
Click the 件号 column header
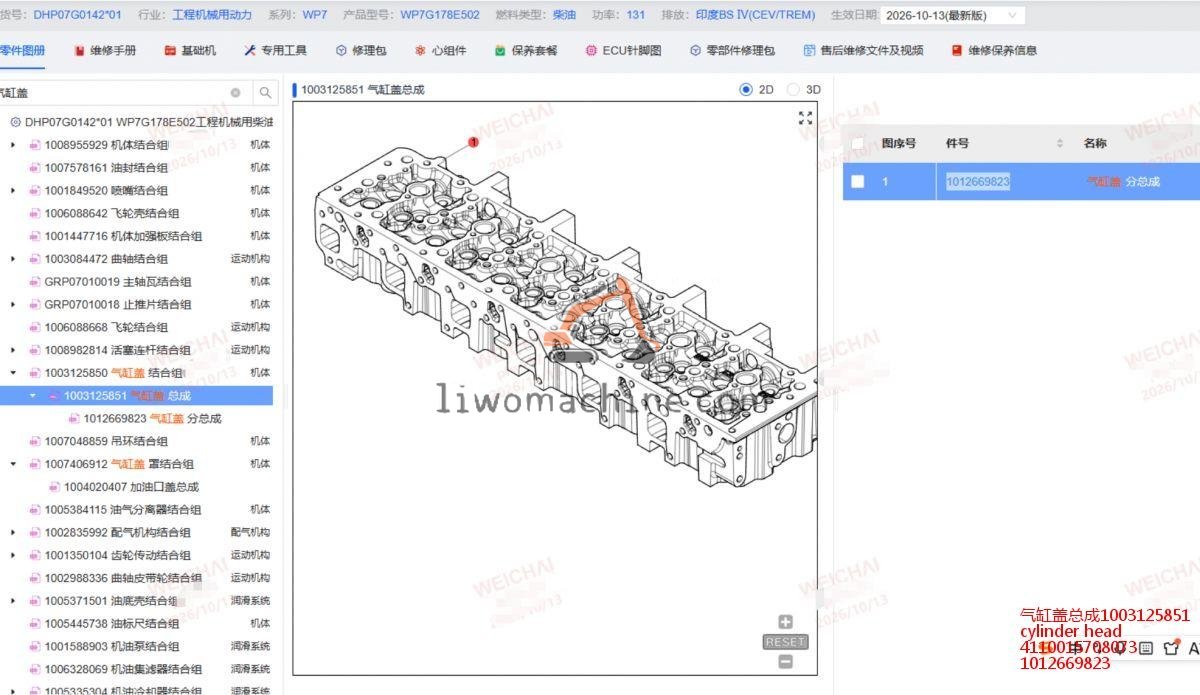(x=957, y=144)
